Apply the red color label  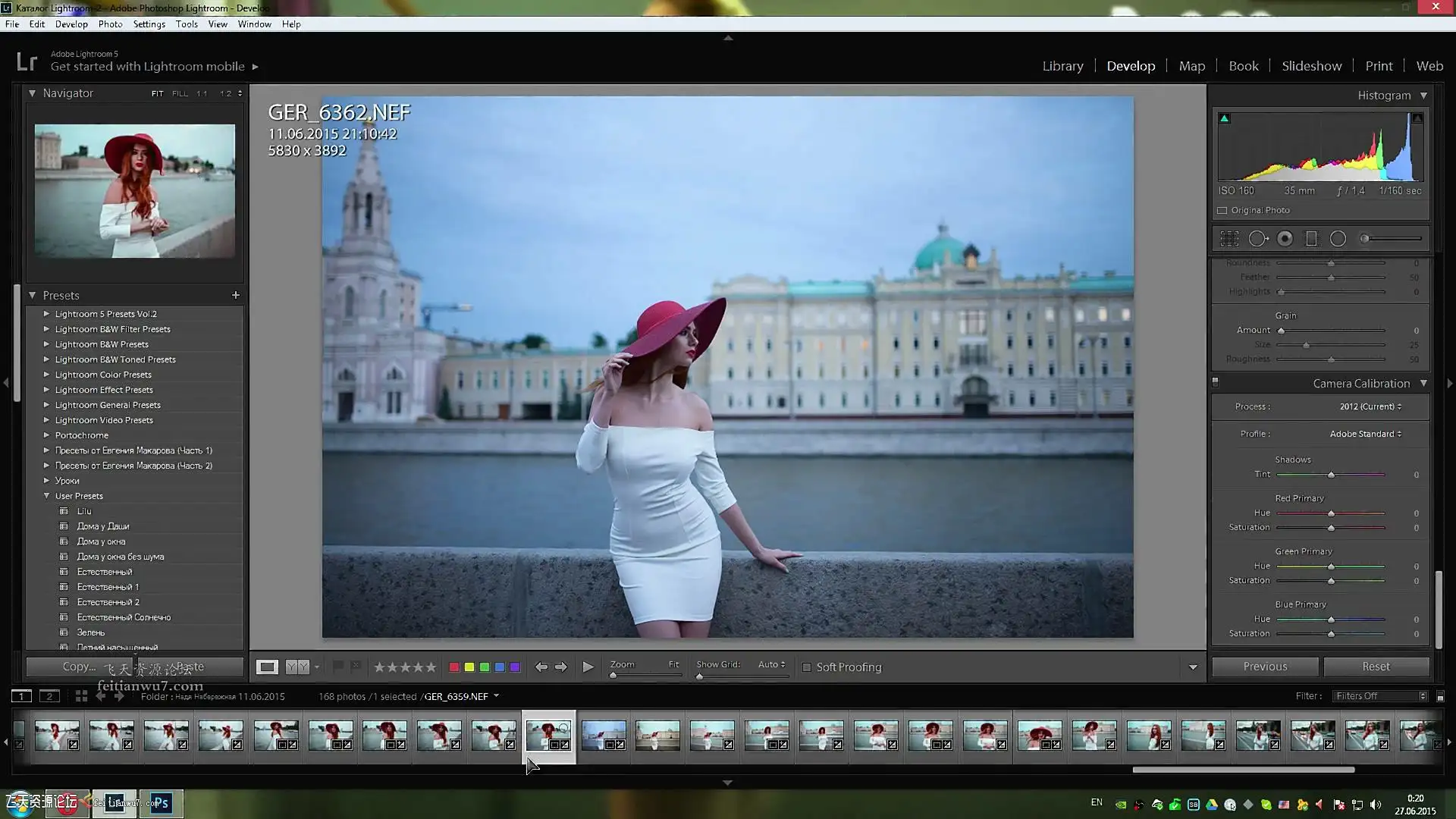point(454,667)
